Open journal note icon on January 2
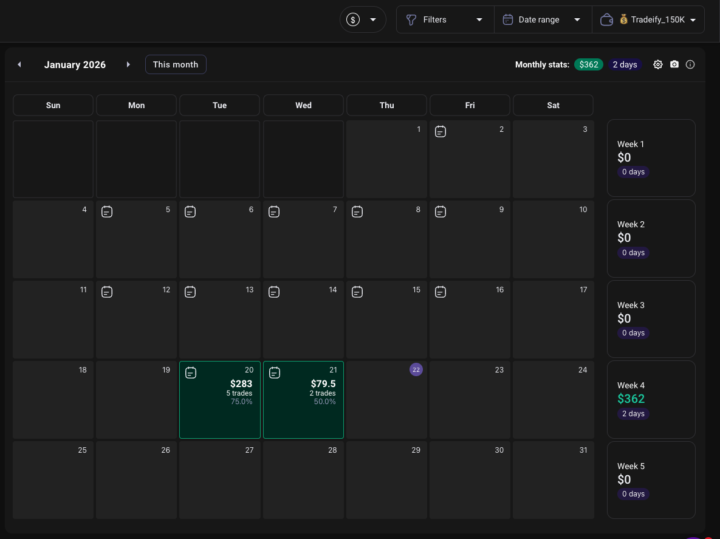Viewport: 720px width, 539px height. pos(440,131)
